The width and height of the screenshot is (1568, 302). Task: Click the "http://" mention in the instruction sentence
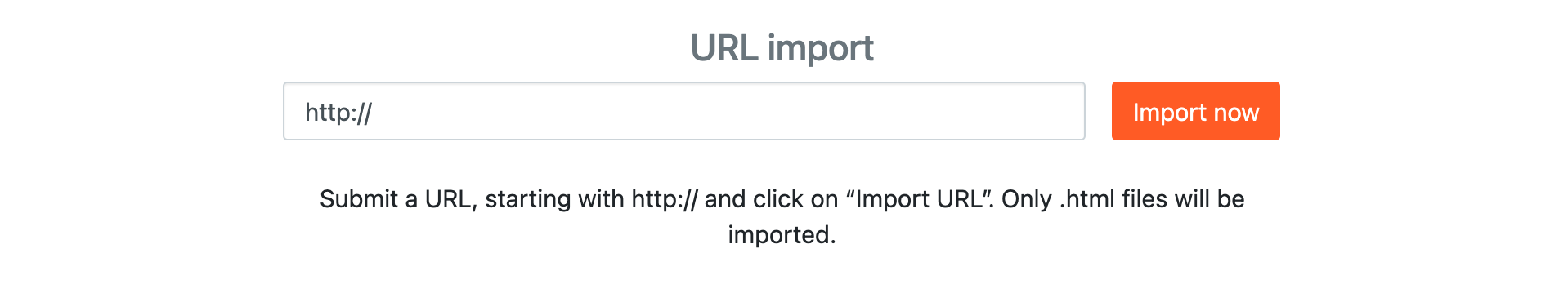click(x=665, y=199)
